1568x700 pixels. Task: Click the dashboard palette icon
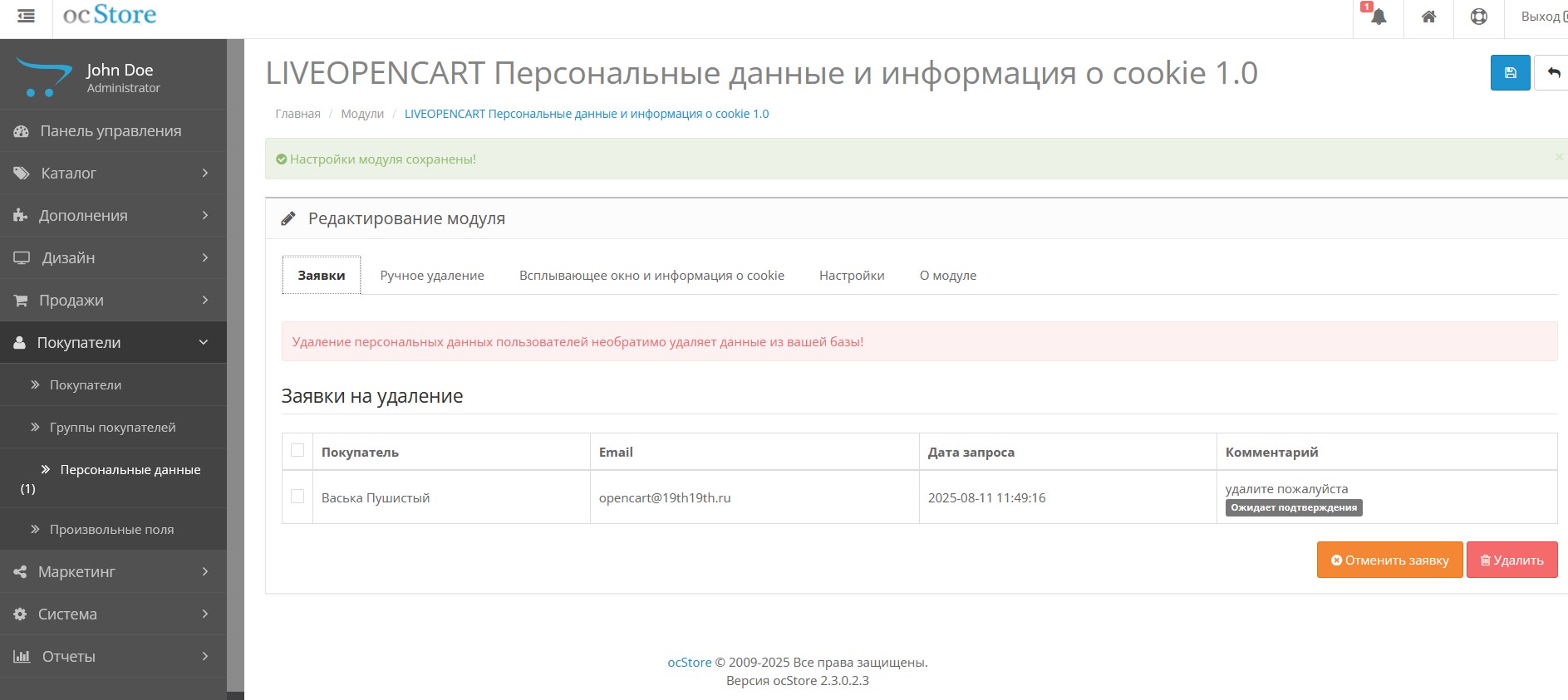point(21,131)
